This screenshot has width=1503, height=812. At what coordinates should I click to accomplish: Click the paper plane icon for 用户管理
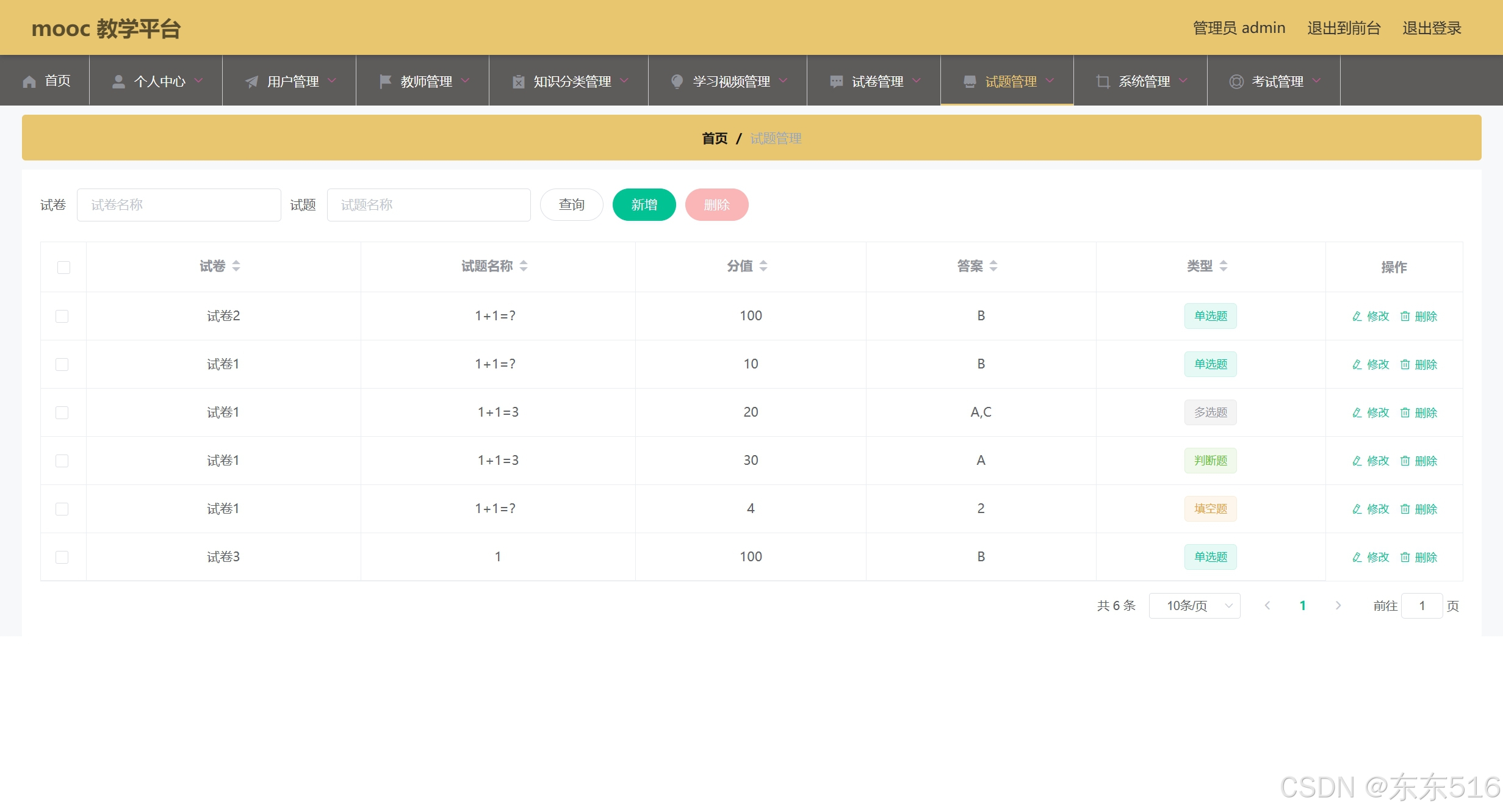pos(251,82)
